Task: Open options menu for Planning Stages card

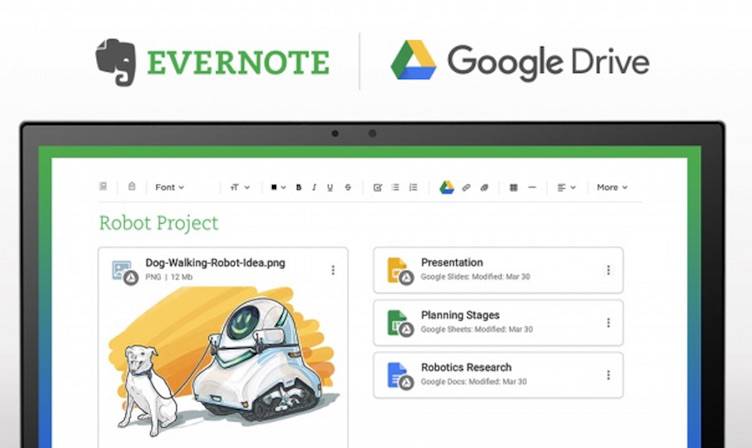Action: (608, 322)
